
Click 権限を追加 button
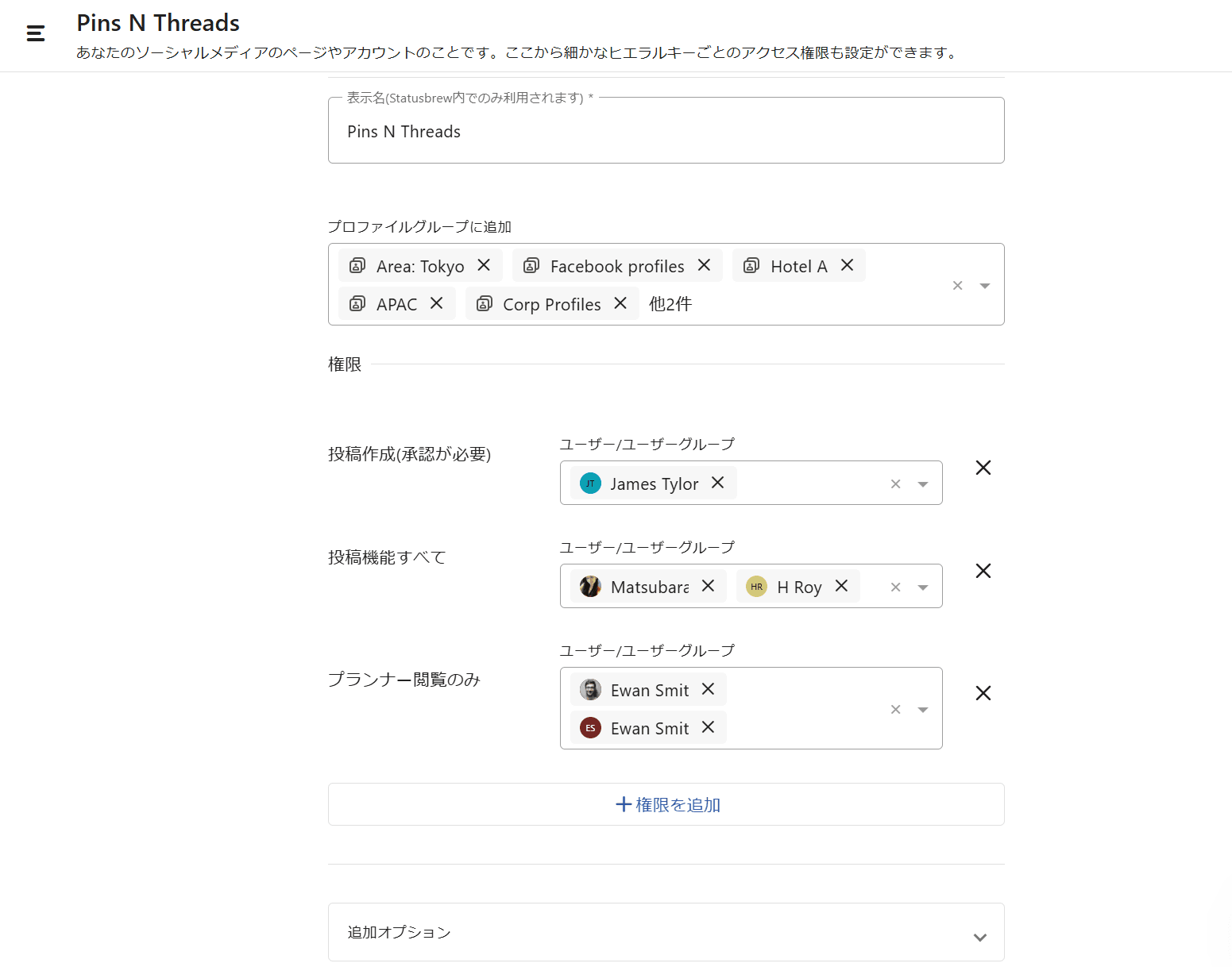[x=666, y=805]
